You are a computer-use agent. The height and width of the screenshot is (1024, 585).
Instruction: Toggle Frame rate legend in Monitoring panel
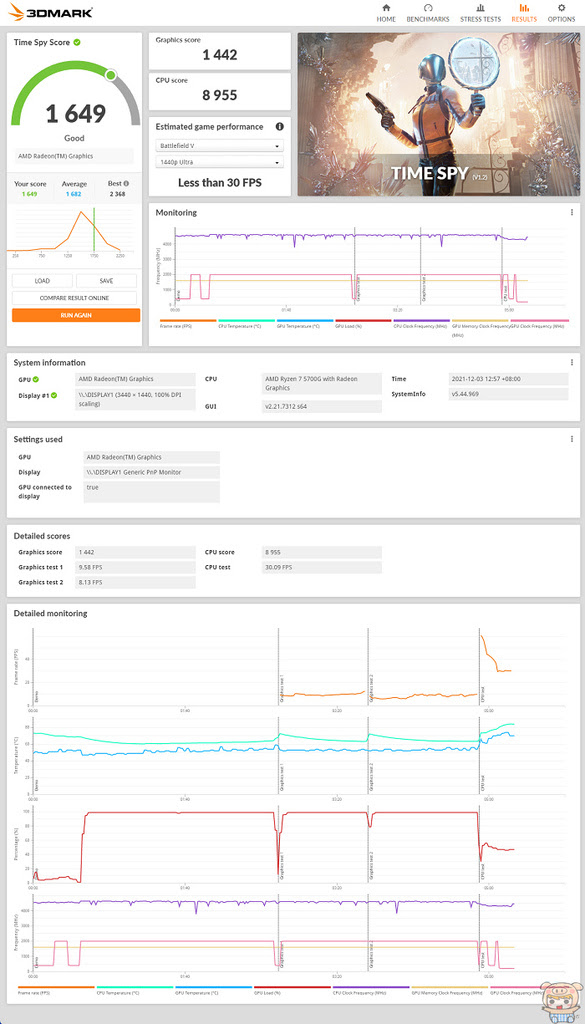coord(187,323)
